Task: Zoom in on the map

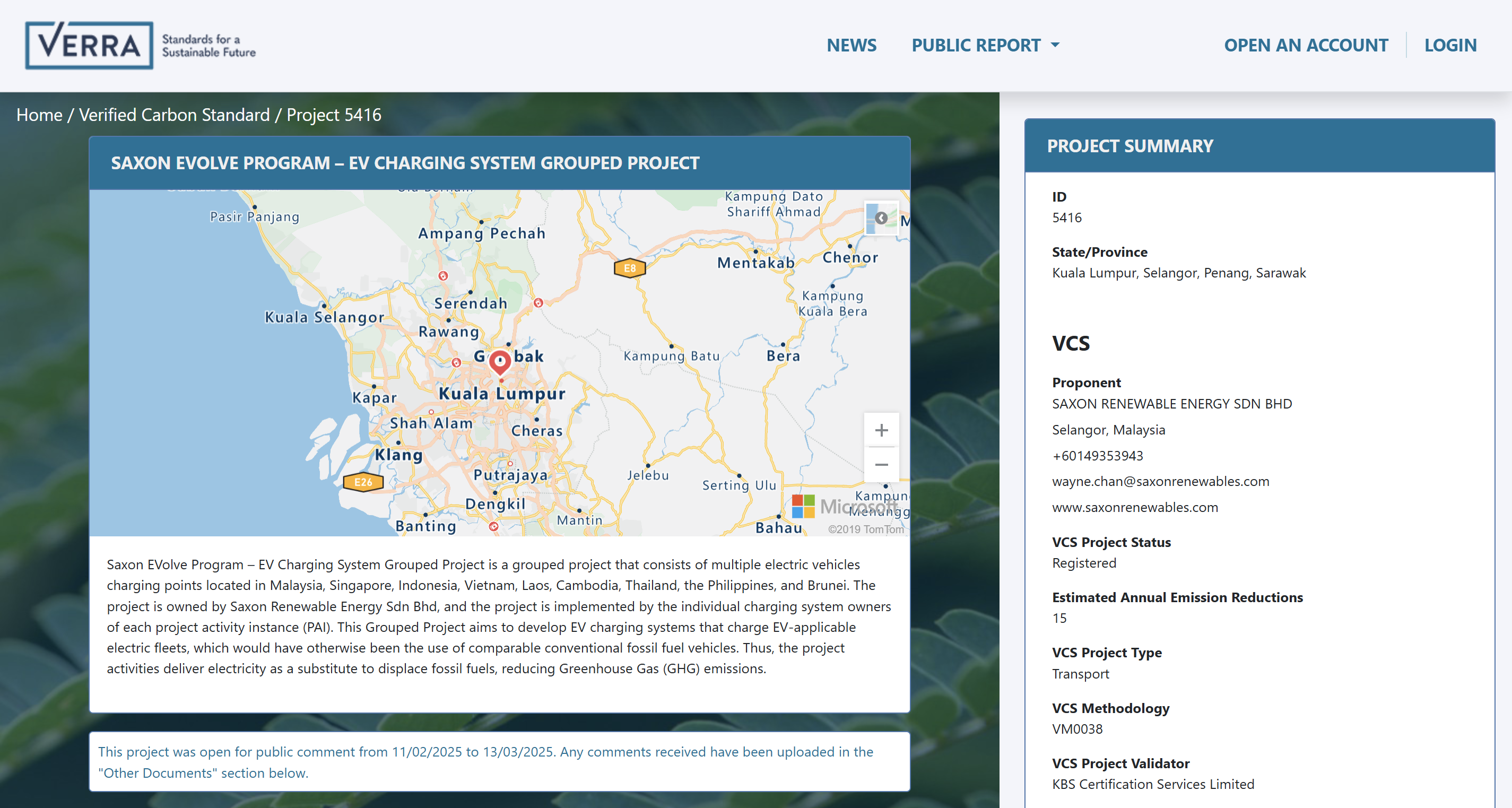Action: [x=881, y=430]
